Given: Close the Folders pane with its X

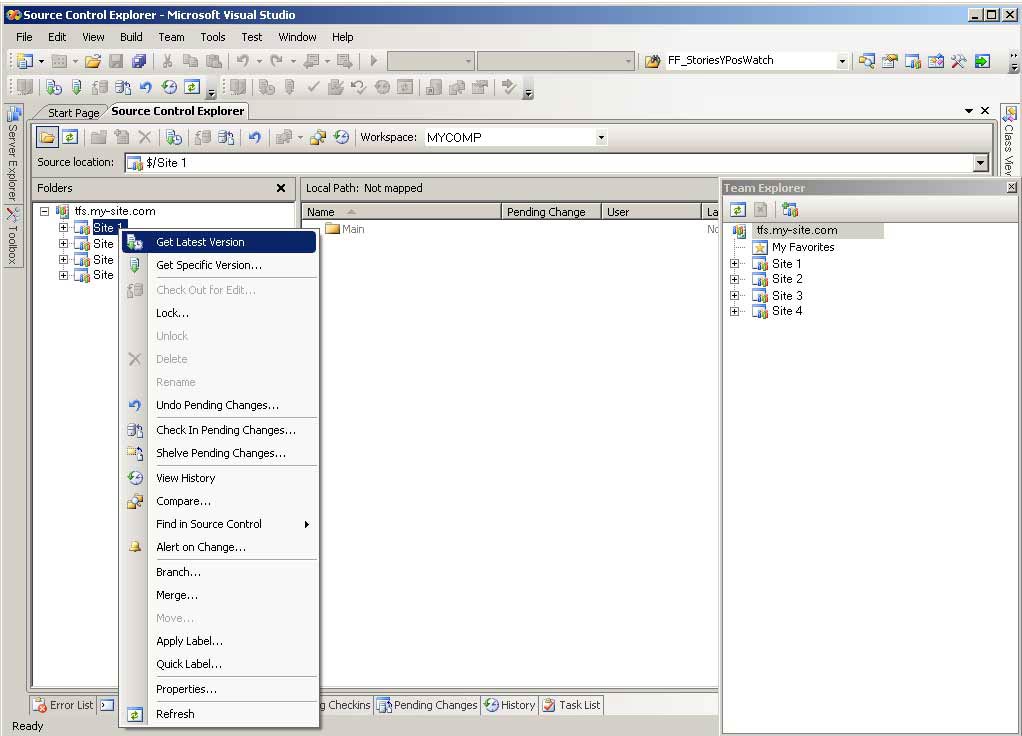Looking at the screenshot, I should 281,188.
